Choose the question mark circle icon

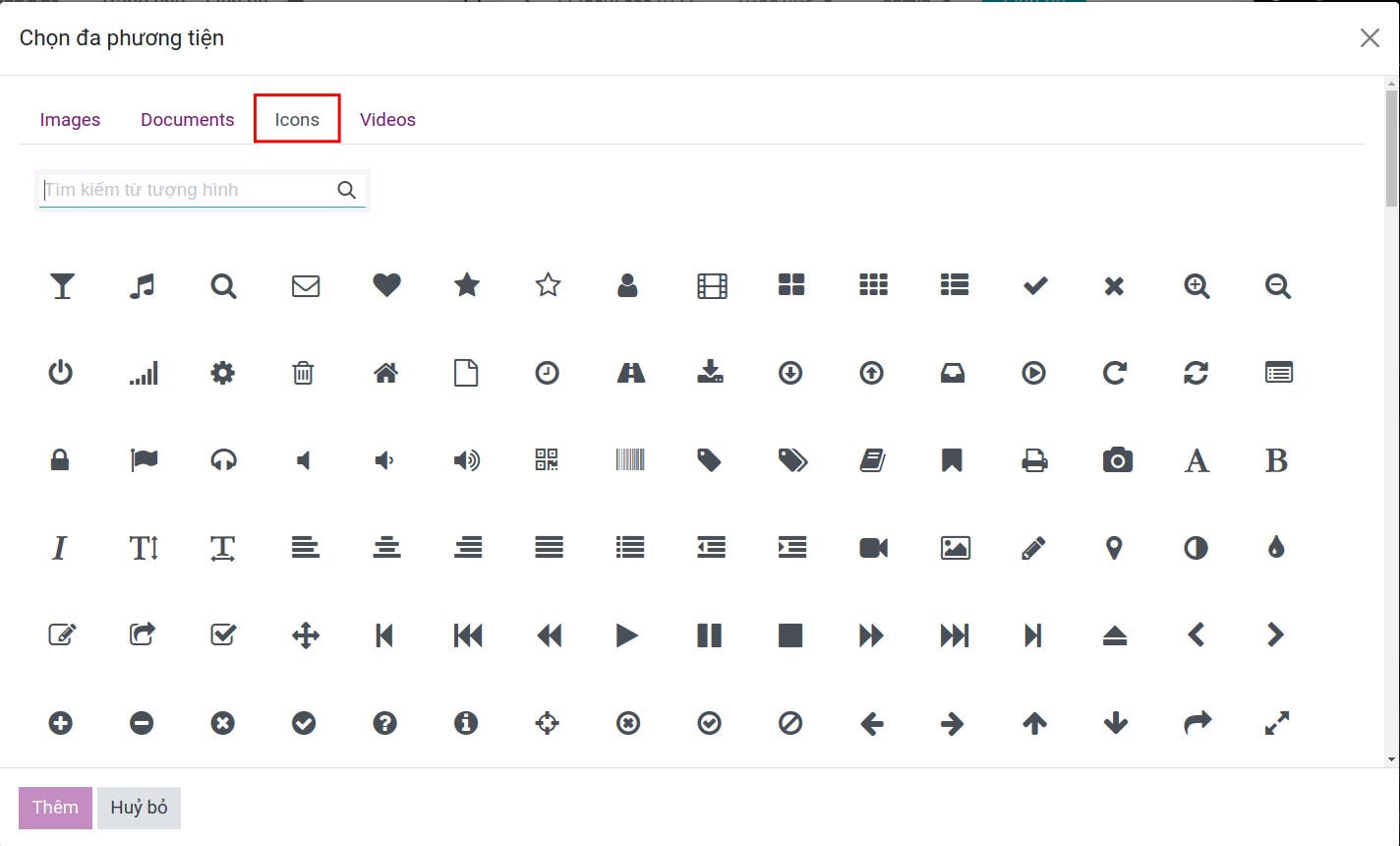click(x=385, y=723)
